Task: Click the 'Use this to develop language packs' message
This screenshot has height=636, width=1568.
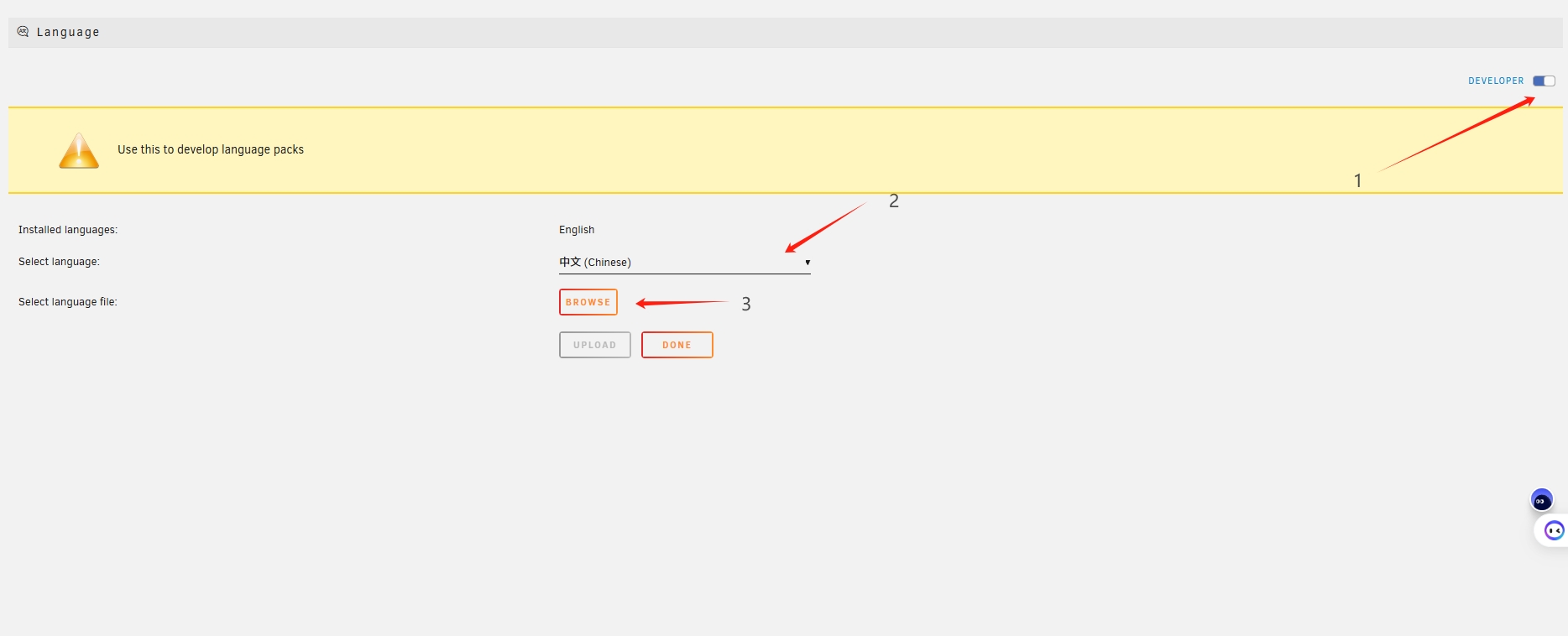Action: 211,149
